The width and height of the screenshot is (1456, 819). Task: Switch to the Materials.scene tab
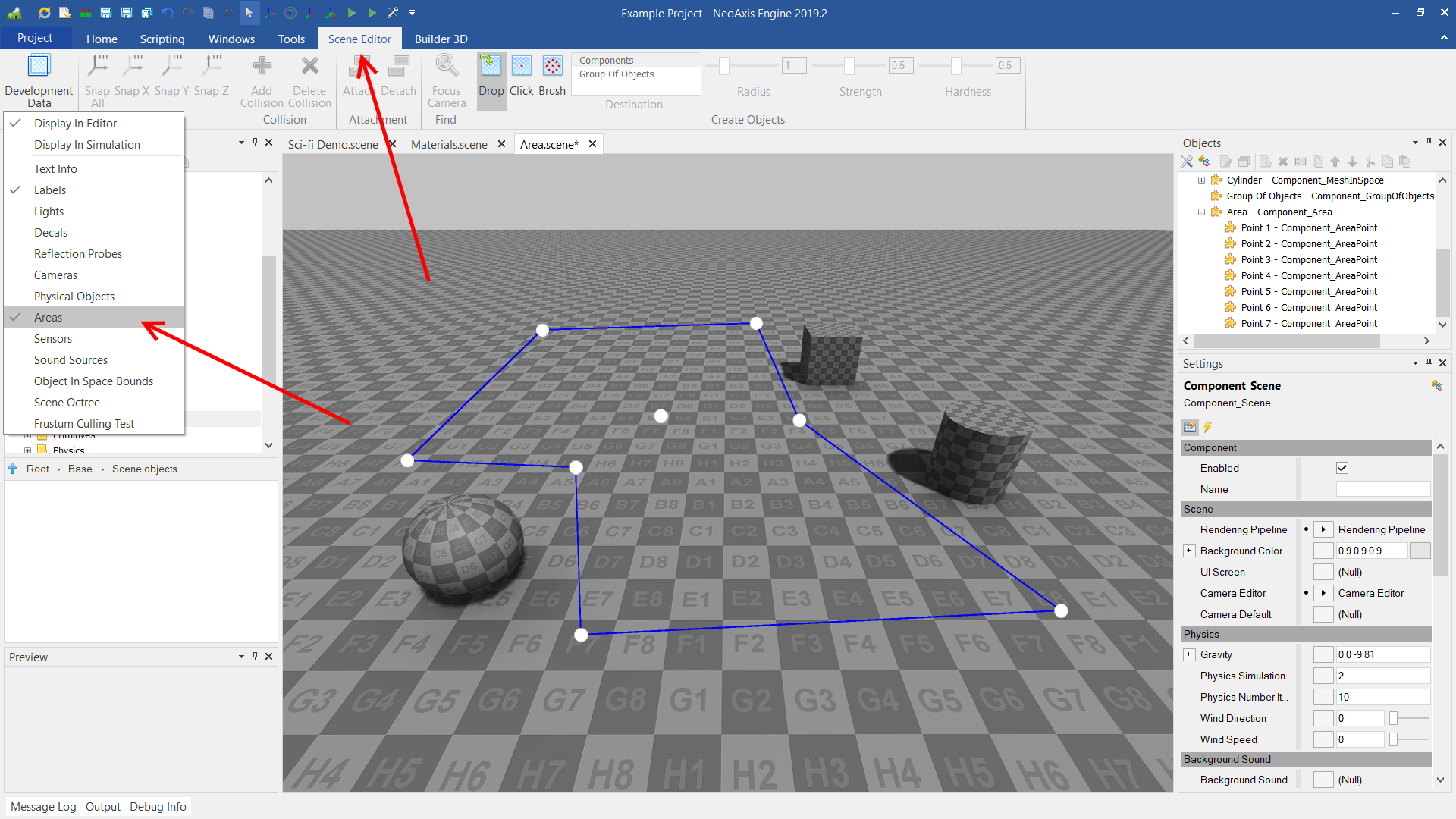[x=449, y=144]
